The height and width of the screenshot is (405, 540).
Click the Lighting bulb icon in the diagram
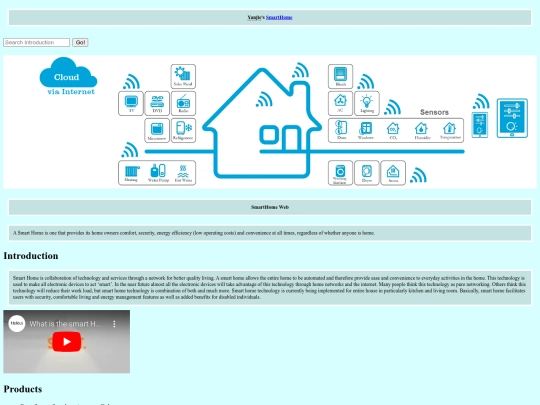point(367,103)
